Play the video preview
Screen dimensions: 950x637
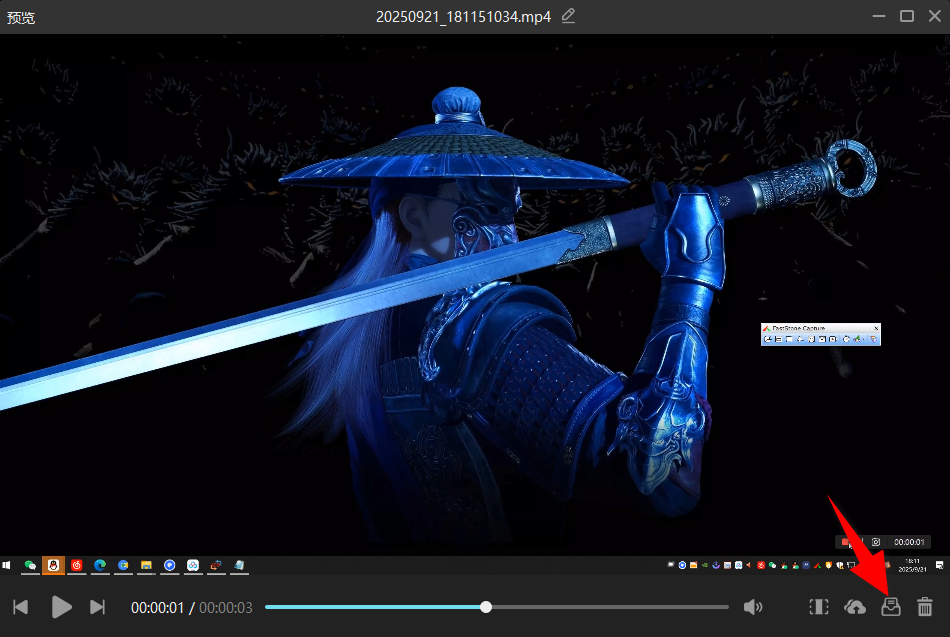[61, 607]
